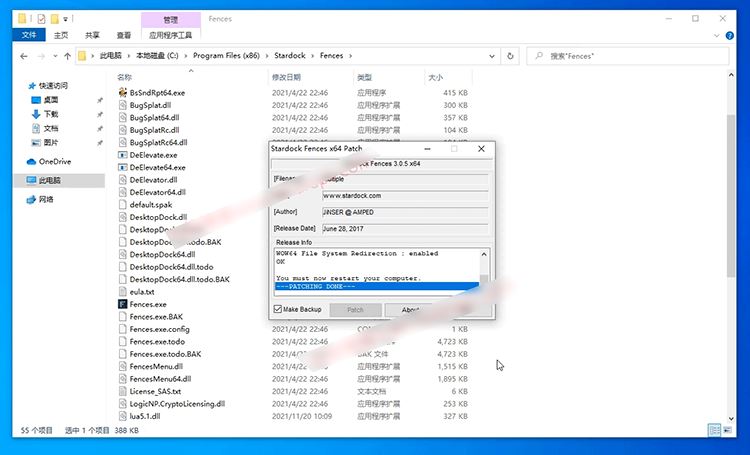Click the About button in patch dialog

coord(411,310)
